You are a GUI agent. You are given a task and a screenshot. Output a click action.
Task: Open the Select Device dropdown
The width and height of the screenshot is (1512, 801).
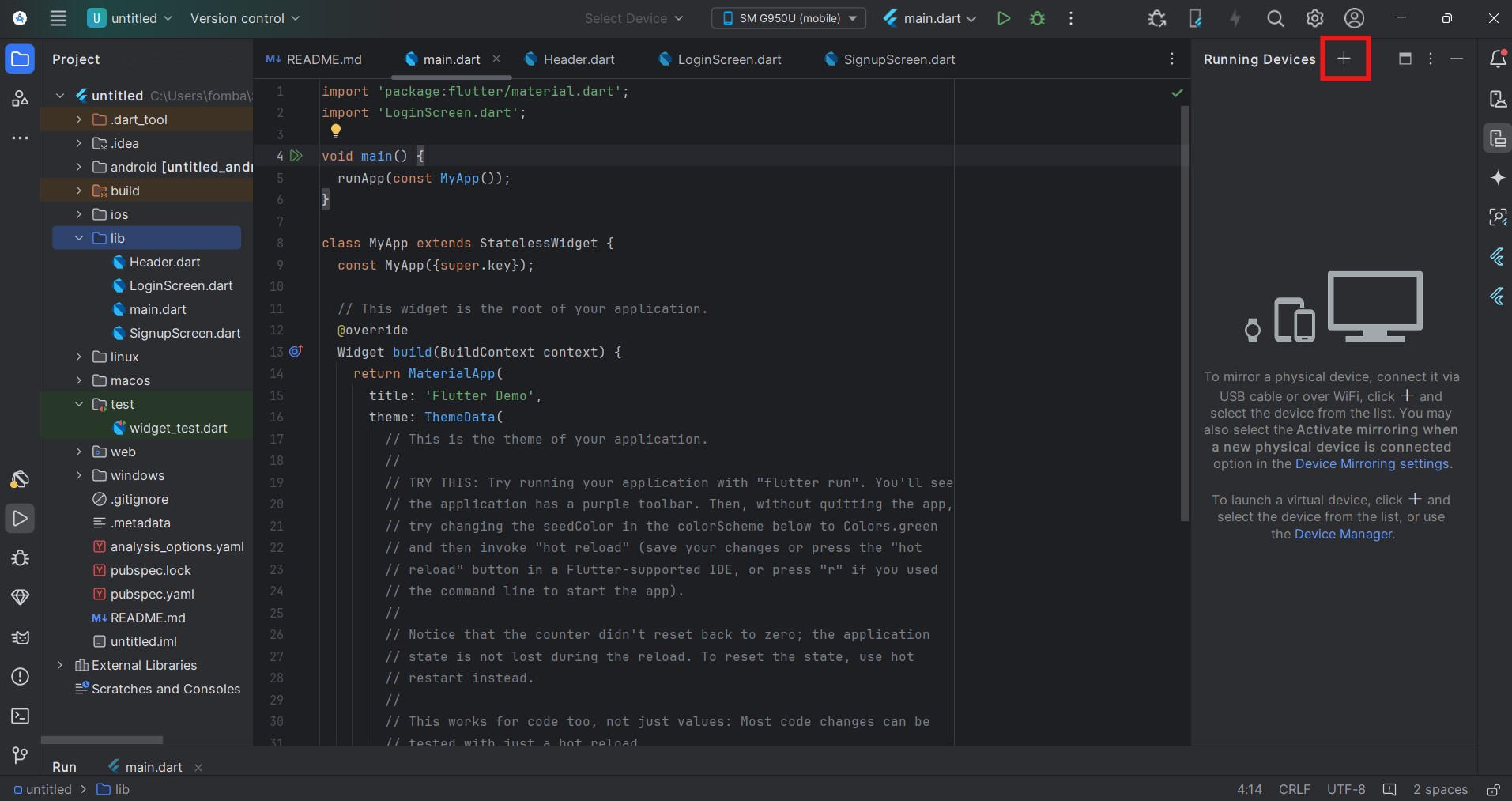tap(634, 18)
